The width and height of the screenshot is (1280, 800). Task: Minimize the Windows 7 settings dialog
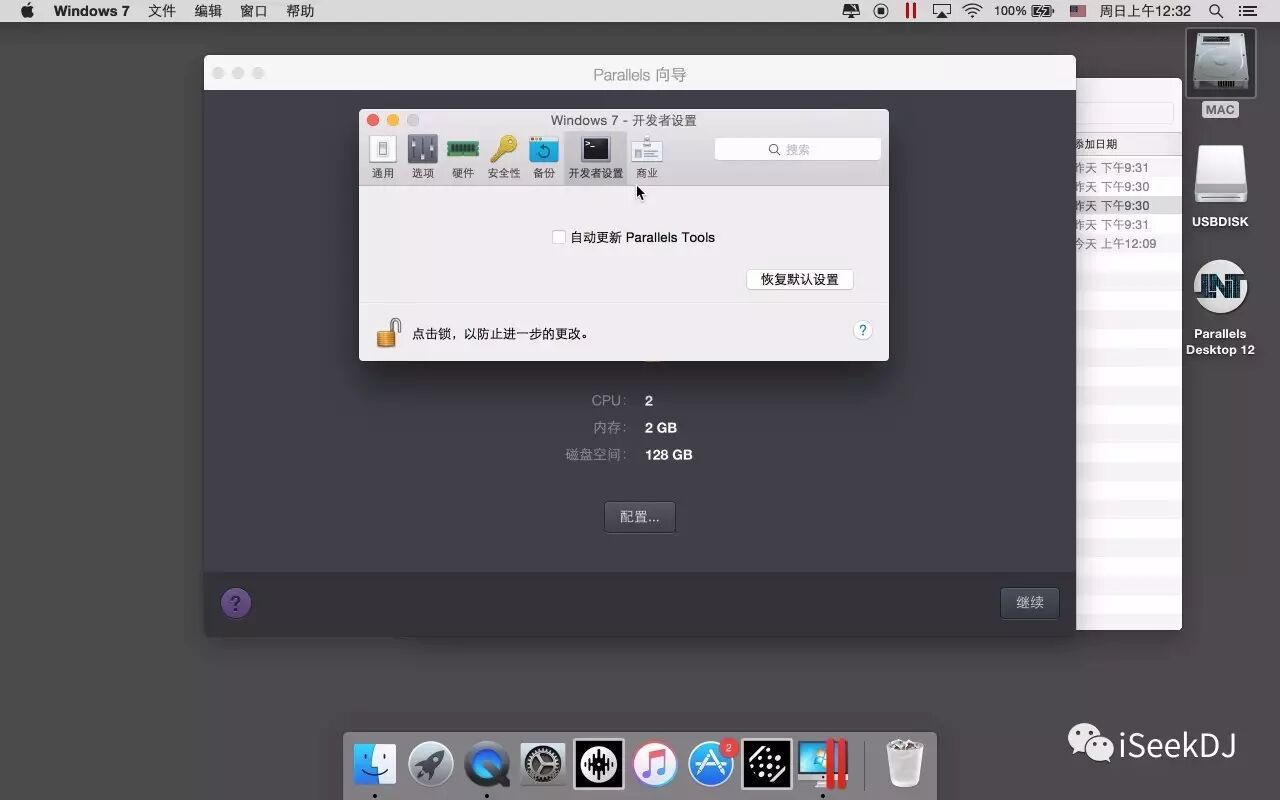click(x=393, y=120)
